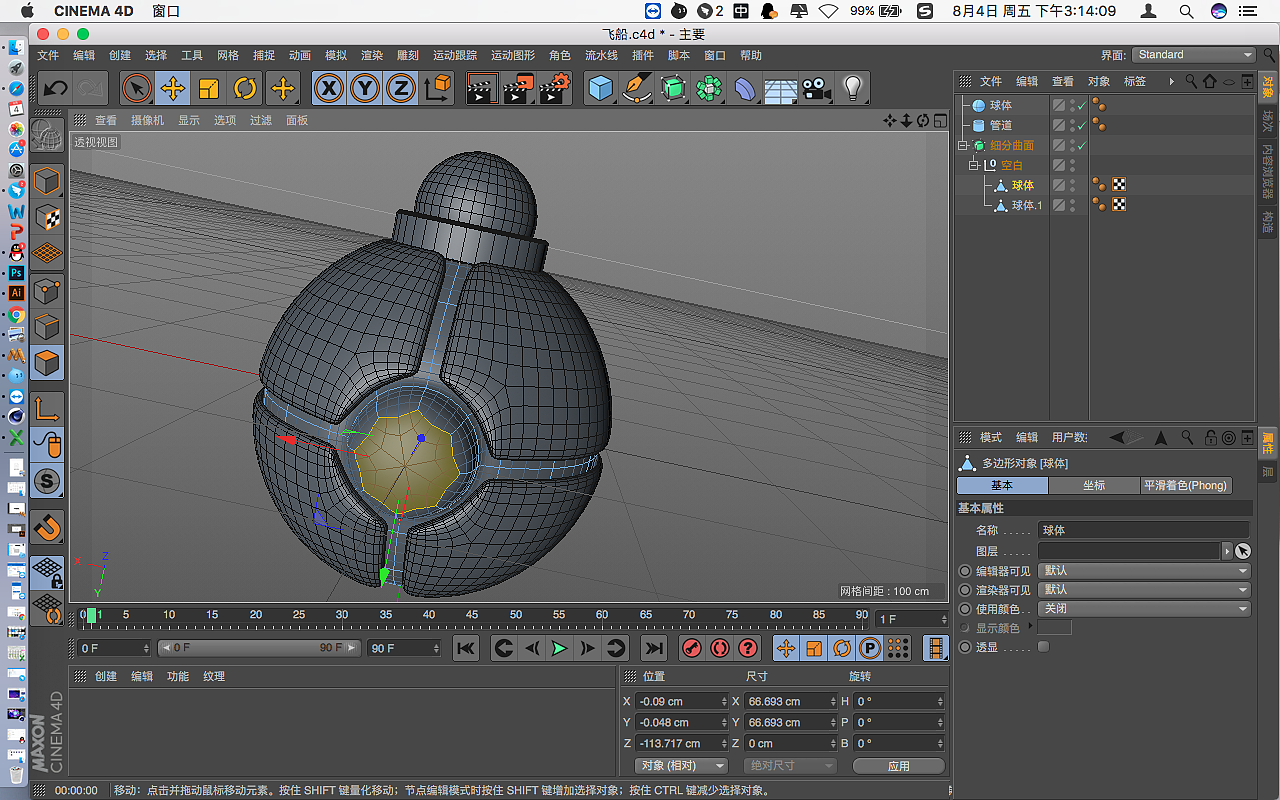This screenshot has height=800, width=1280.
Task: Click the magnet tool icon in left toolbar
Action: [x=47, y=526]
